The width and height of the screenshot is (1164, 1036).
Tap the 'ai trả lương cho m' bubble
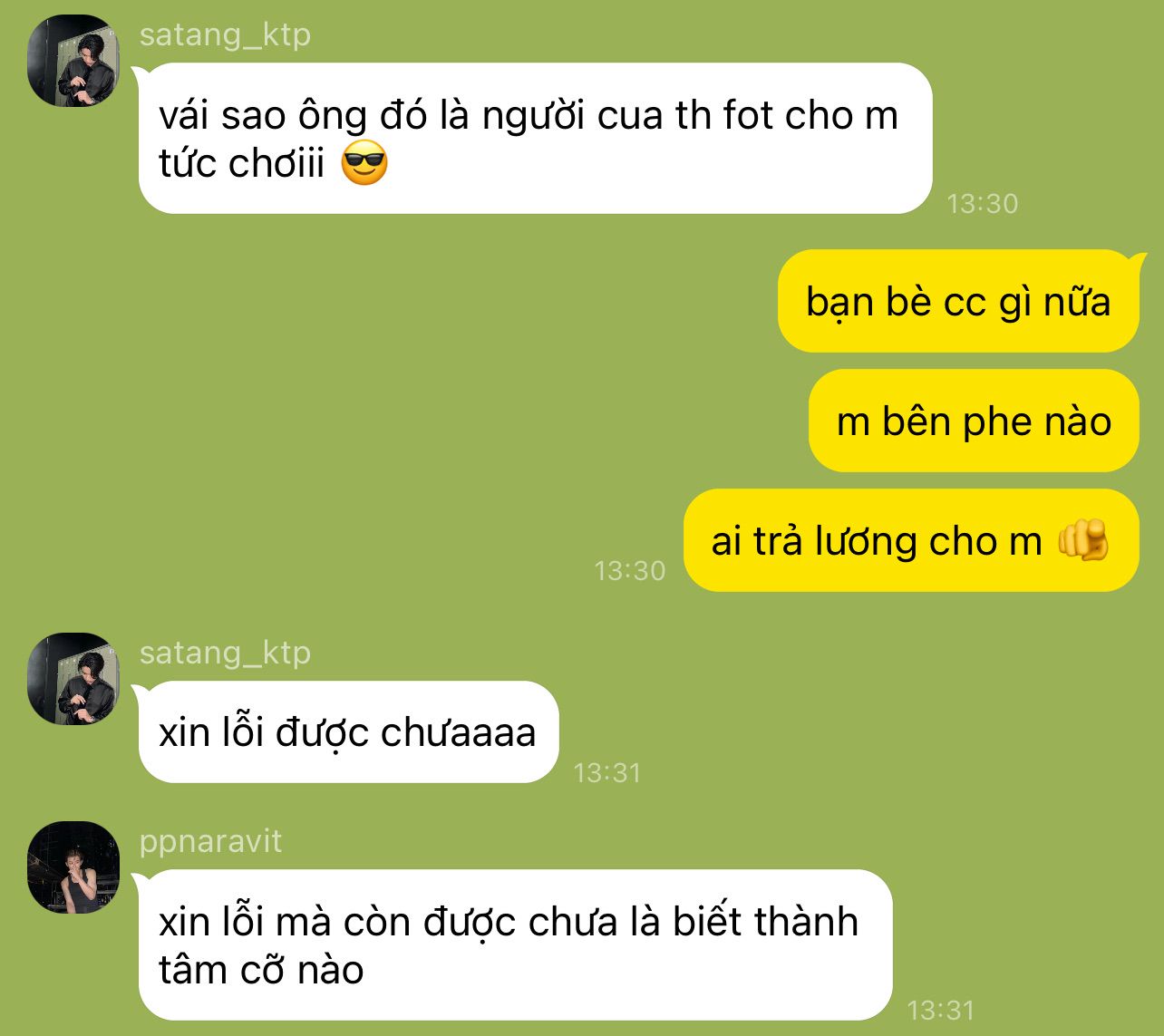click(x=911, y=540)
